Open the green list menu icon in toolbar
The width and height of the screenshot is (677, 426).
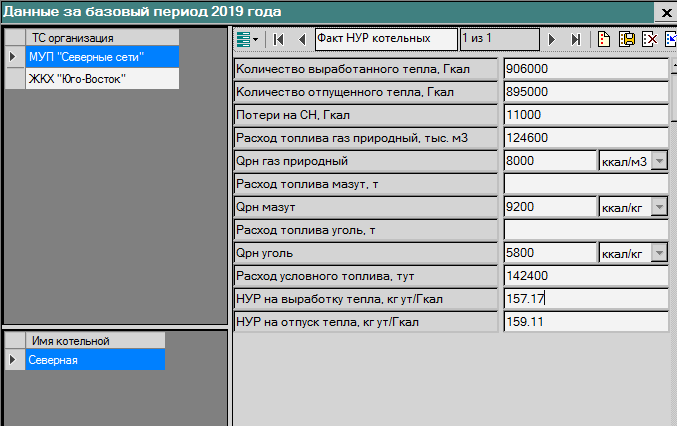click(244, 39)
